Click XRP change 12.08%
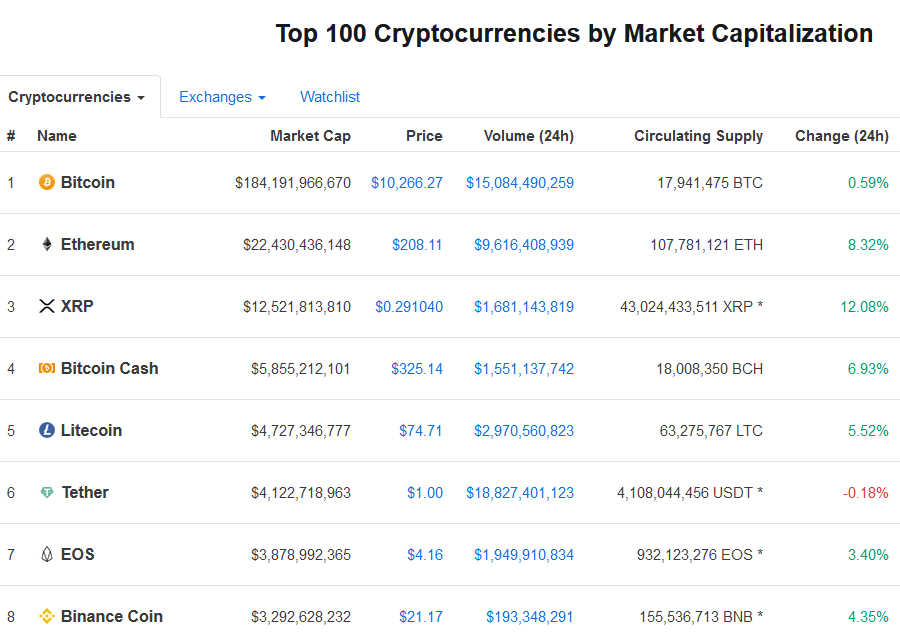 (x=864, y=307)
